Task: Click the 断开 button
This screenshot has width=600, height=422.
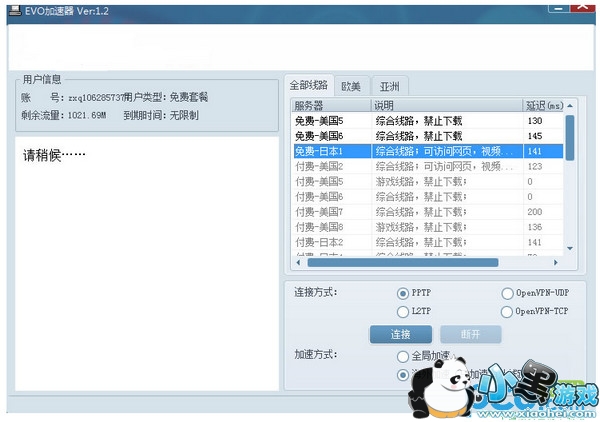Action: tap(470, 334)
